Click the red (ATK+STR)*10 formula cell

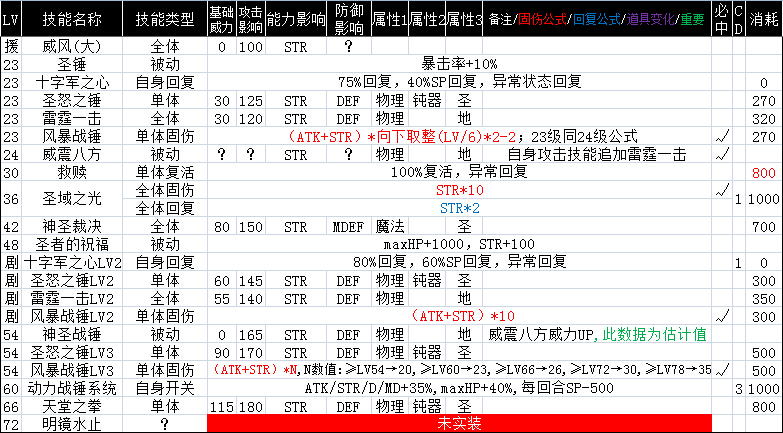click(459, 316)
